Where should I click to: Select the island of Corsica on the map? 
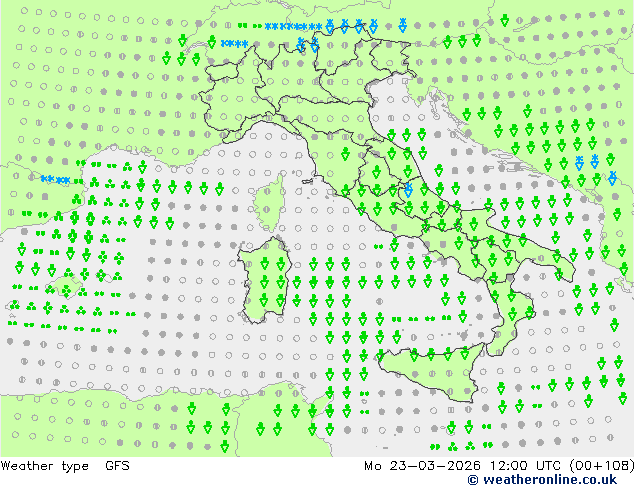[x=269, y=202]
